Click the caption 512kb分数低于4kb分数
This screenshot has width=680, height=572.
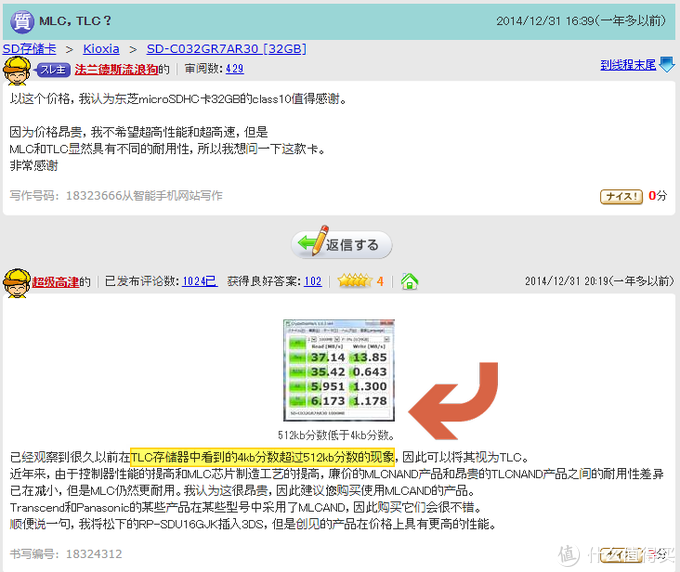[x=336, y=435]
